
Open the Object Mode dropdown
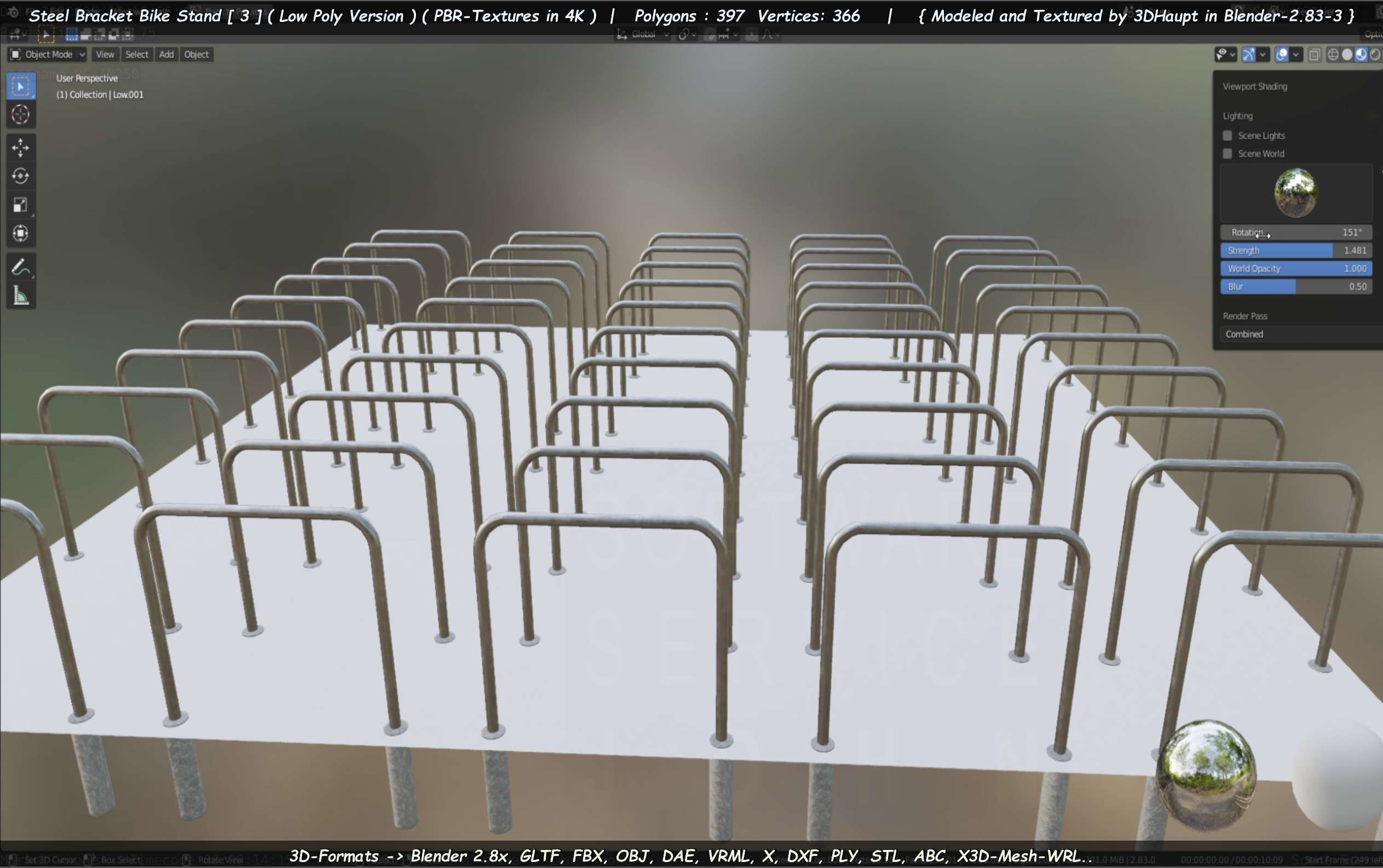(47, 55)
